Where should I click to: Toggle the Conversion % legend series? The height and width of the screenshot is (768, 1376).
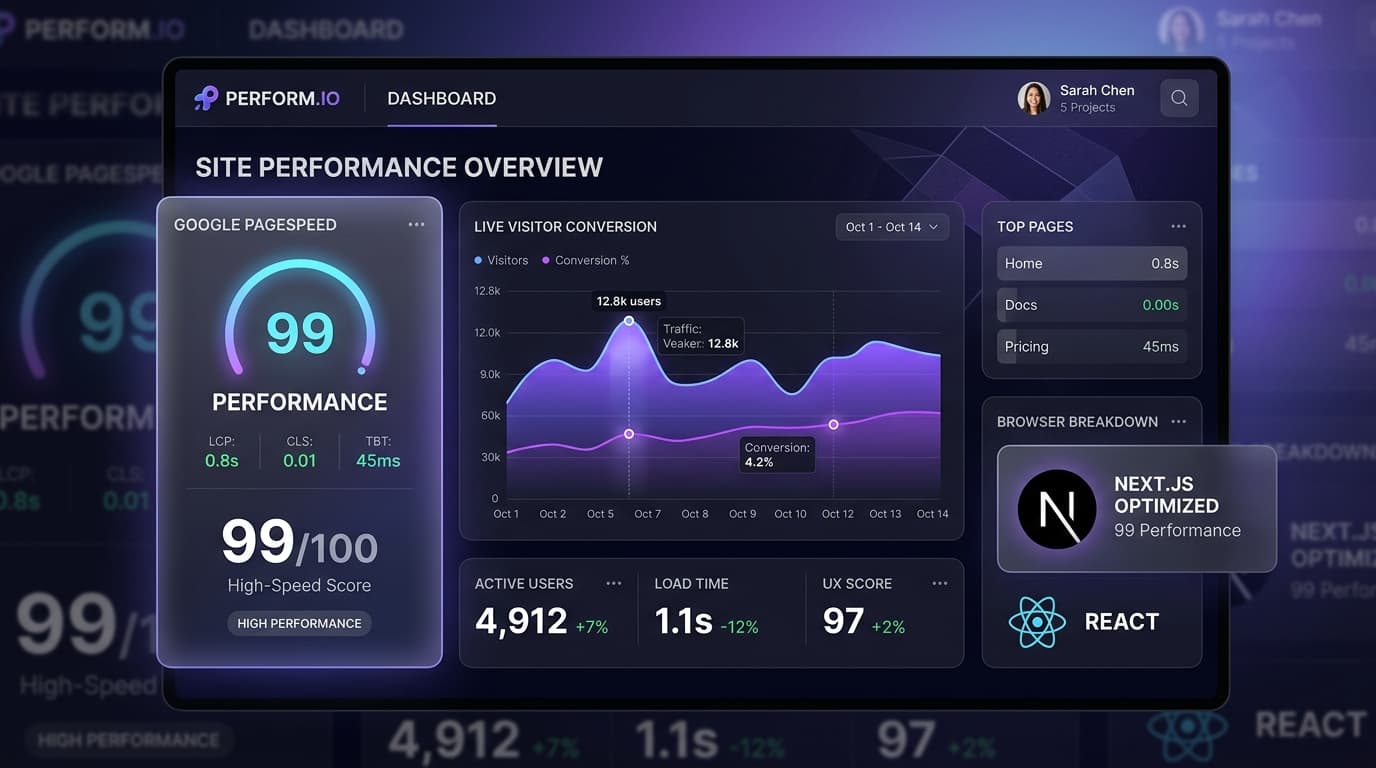(586, 260)
